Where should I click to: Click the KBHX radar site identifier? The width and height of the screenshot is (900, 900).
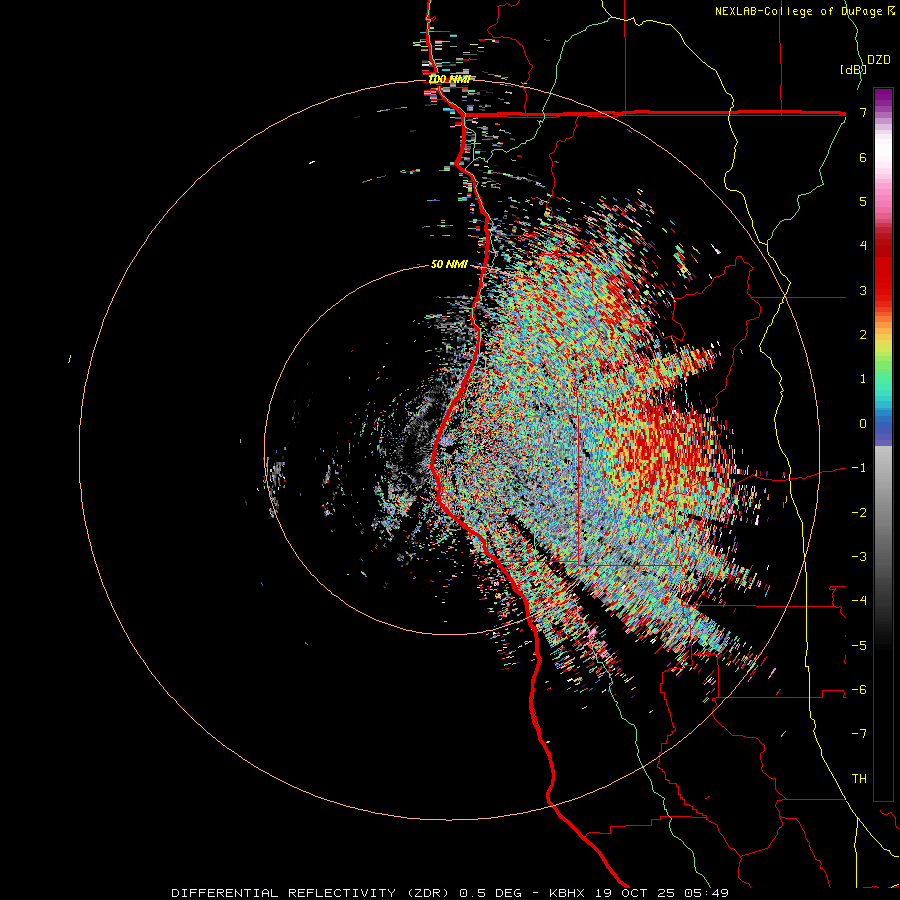tap(567, 893)
